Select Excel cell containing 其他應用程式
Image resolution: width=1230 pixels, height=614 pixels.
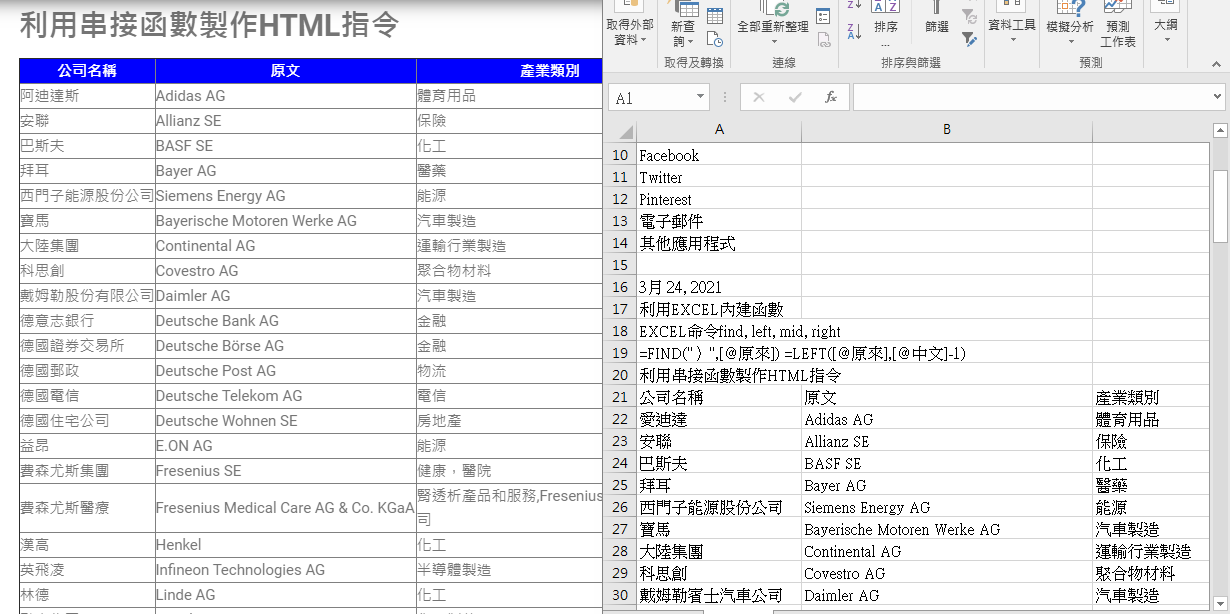(719, 243)
